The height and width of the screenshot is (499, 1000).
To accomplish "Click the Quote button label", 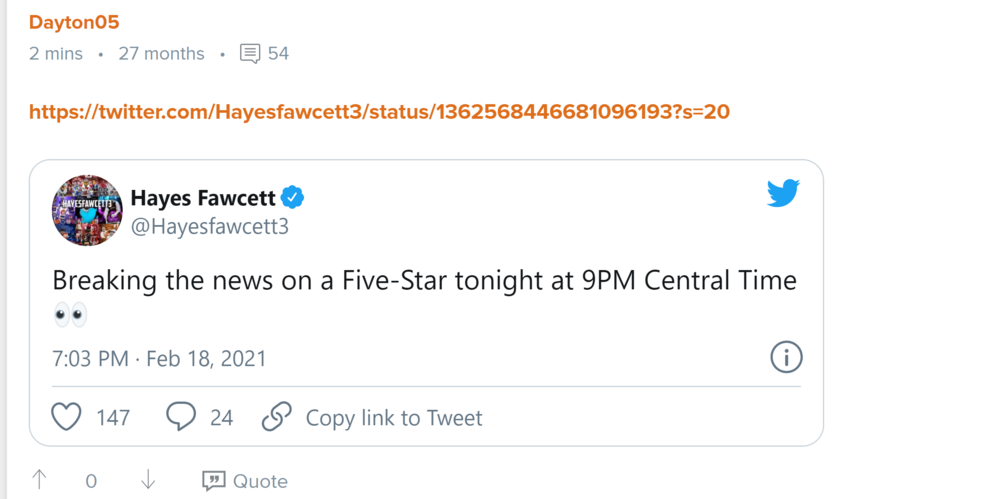I will pyautogui.click(x=260, y=481).
